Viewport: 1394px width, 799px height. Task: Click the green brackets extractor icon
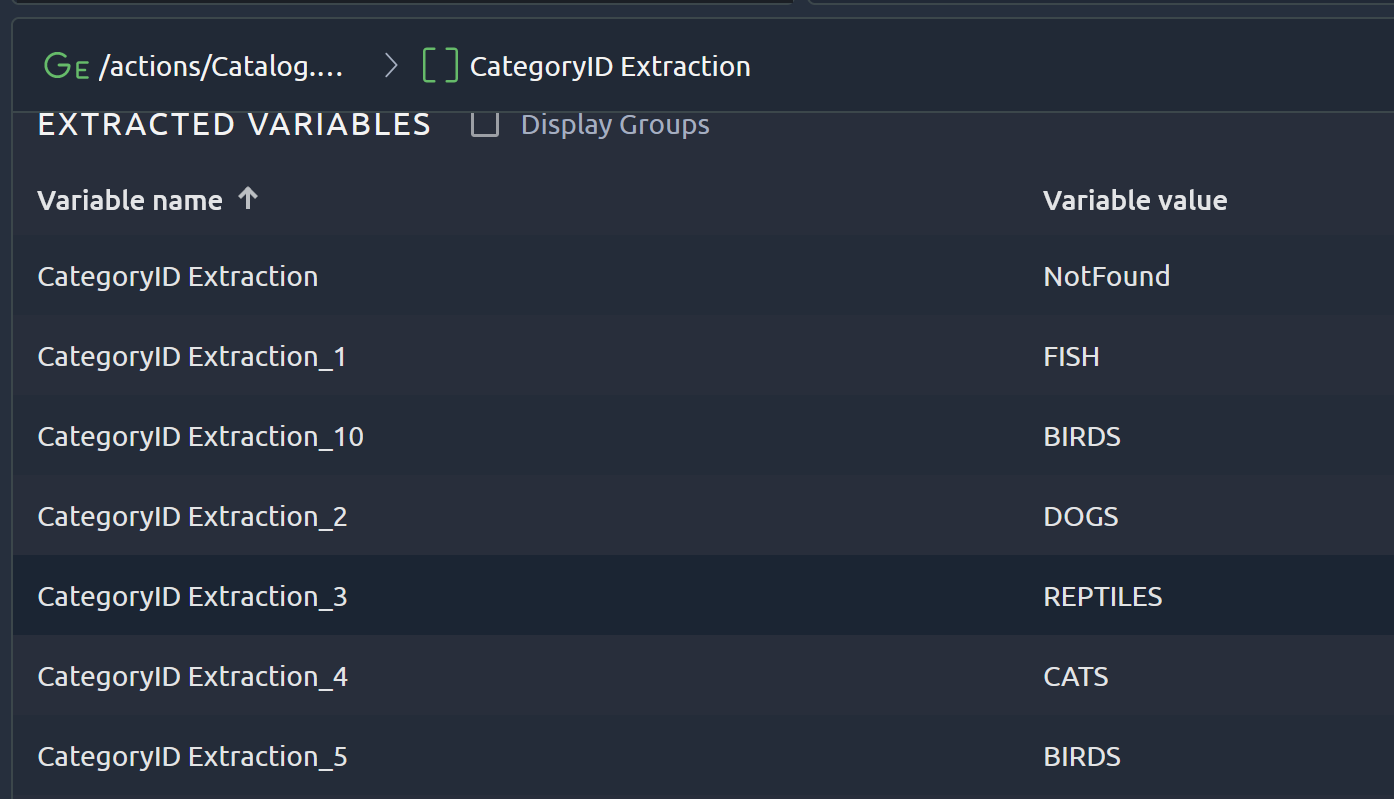tap(440, 66)
